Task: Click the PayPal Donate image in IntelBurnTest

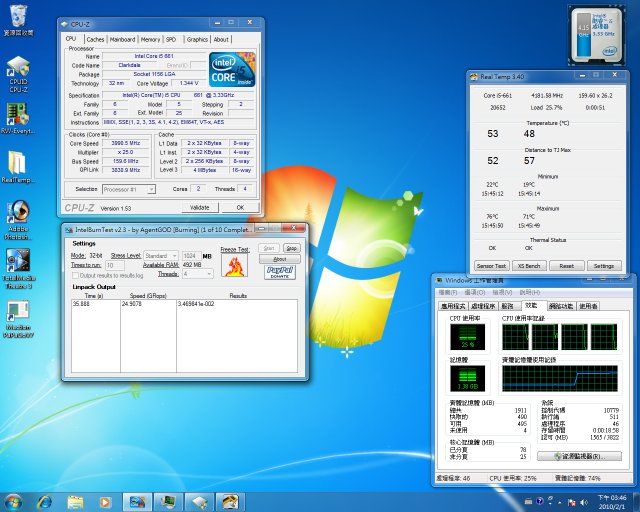Action: pyautogui.click(x=280, y=272)
